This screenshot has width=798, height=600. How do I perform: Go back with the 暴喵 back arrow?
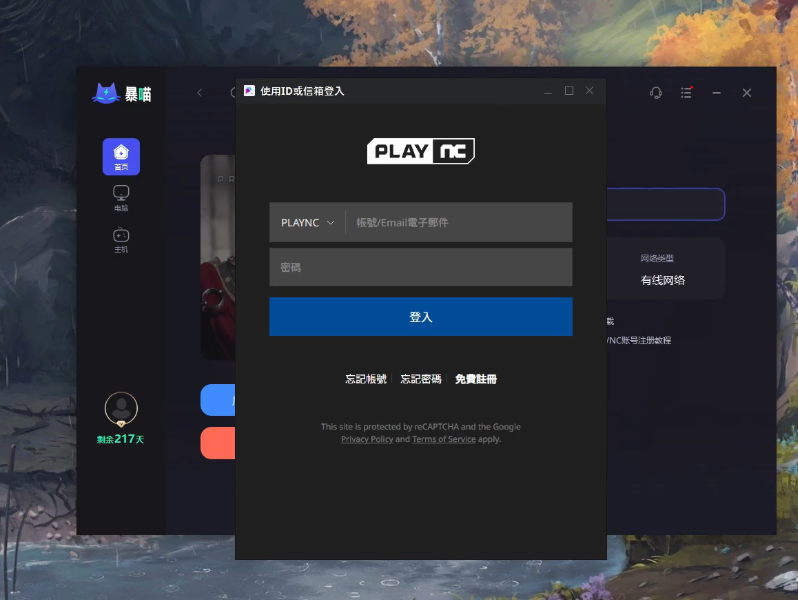(x=200, y=93)
